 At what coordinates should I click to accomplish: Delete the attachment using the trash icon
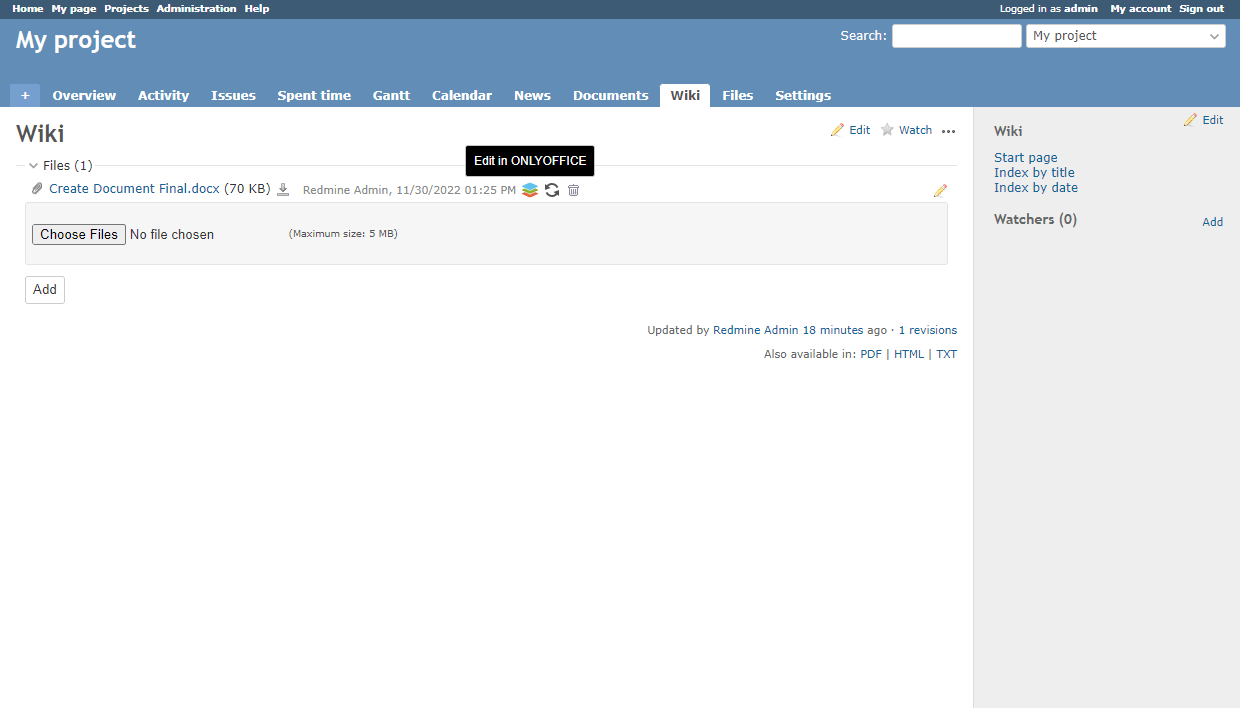click(573, 189)
